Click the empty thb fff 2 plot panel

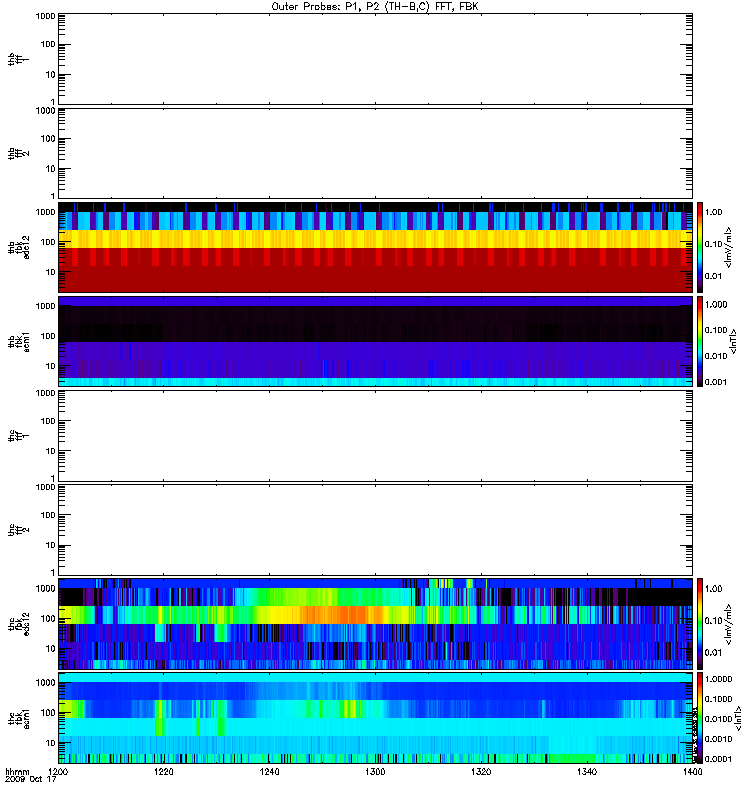[x=376, y=153]
